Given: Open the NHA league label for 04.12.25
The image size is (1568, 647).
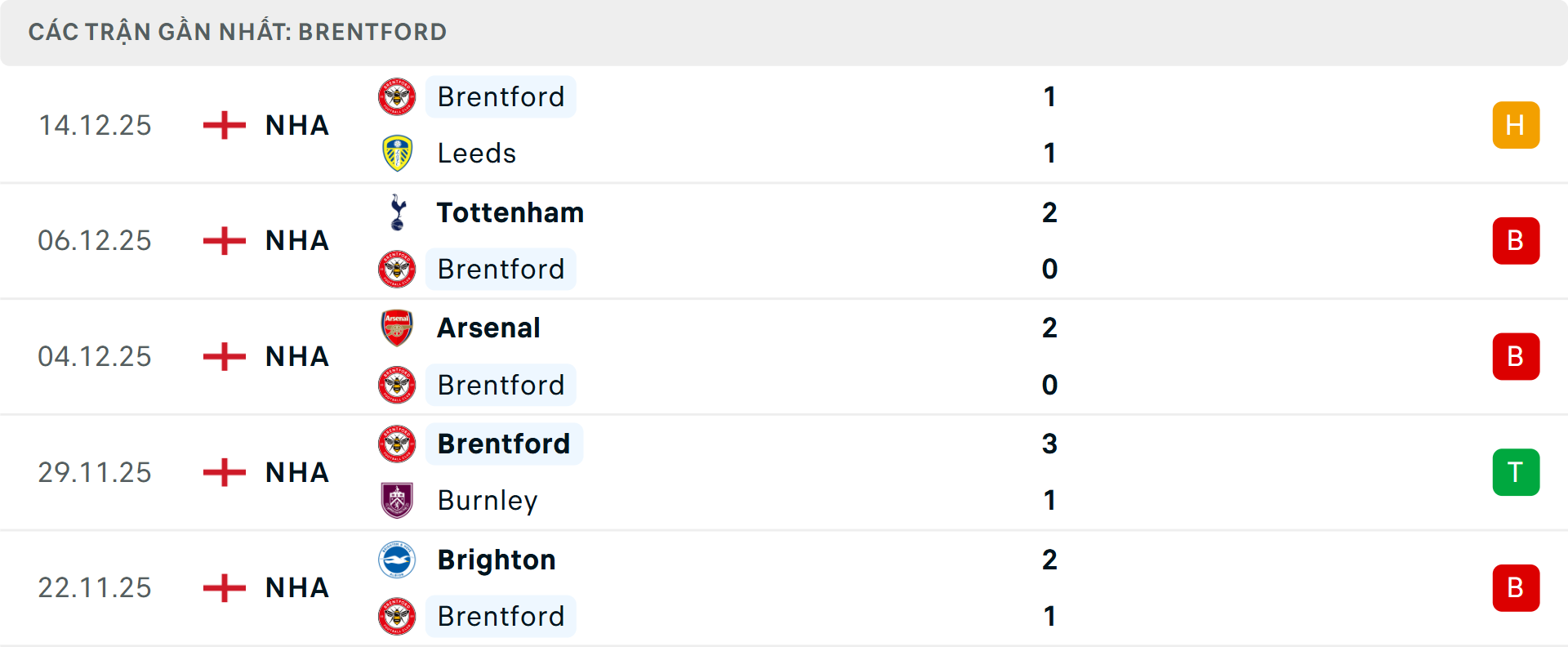Looking at the screenshot, I should (296, 356).
